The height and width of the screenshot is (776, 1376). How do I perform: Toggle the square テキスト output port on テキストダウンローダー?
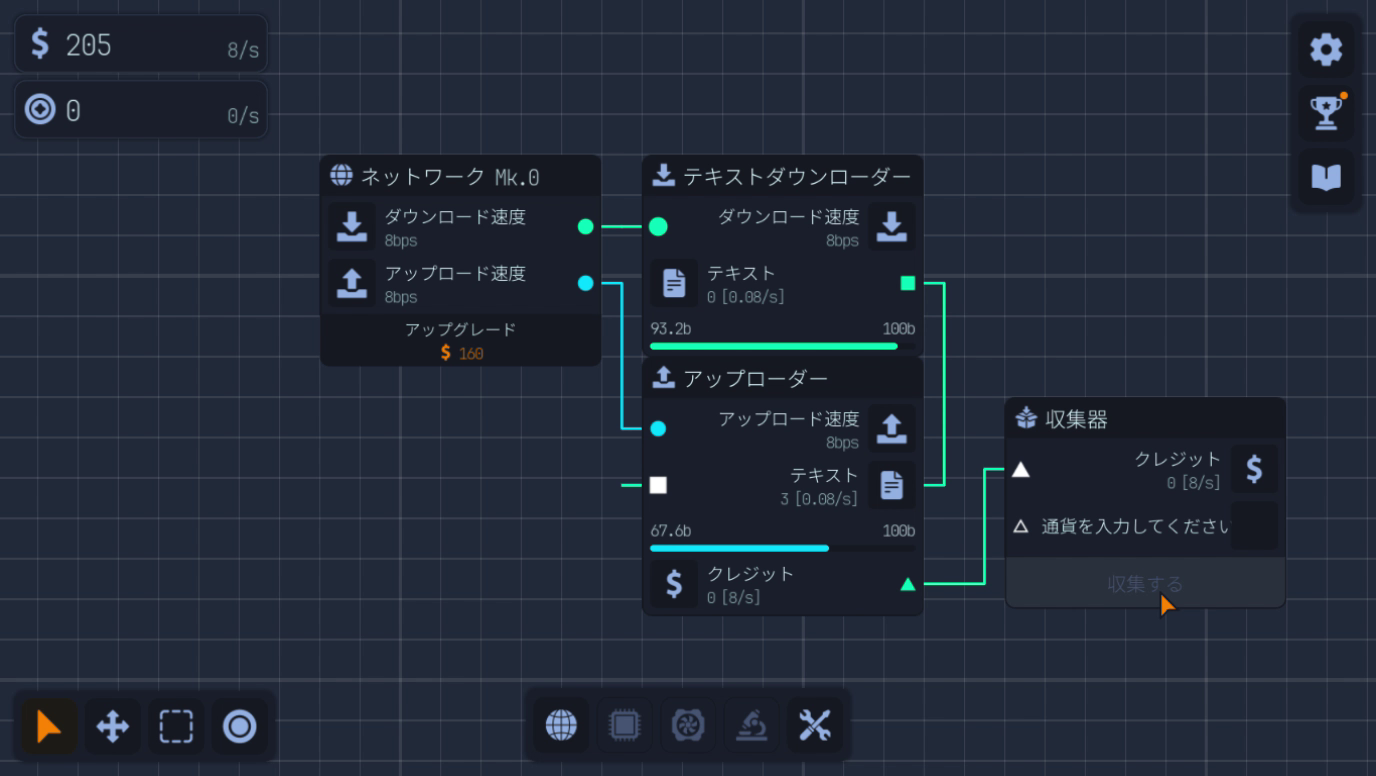[x=906, y=283]
